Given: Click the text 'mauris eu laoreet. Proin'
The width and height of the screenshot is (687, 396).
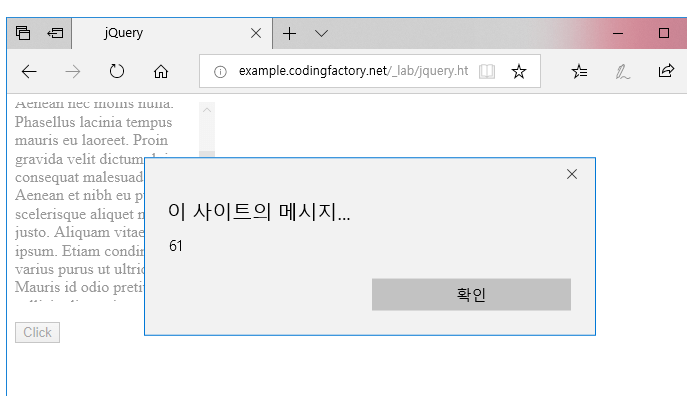Looking at the screenshot, I should click(x=91, y=140).
